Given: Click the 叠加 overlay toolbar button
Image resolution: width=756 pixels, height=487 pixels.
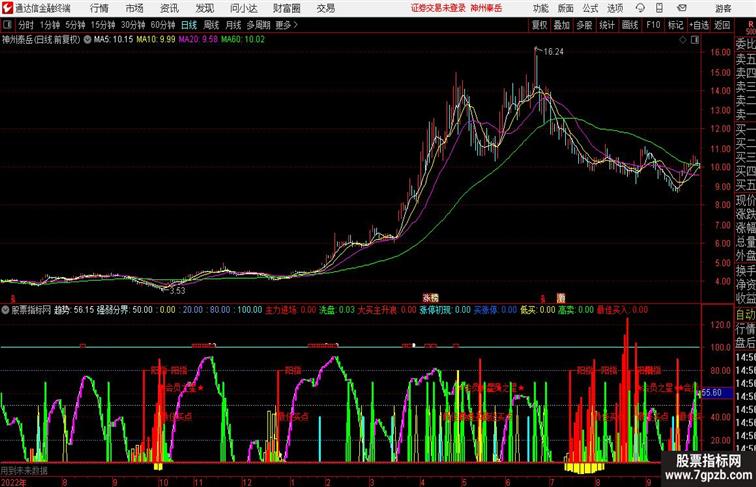Looking at the screenshot, I should [562, 25].
